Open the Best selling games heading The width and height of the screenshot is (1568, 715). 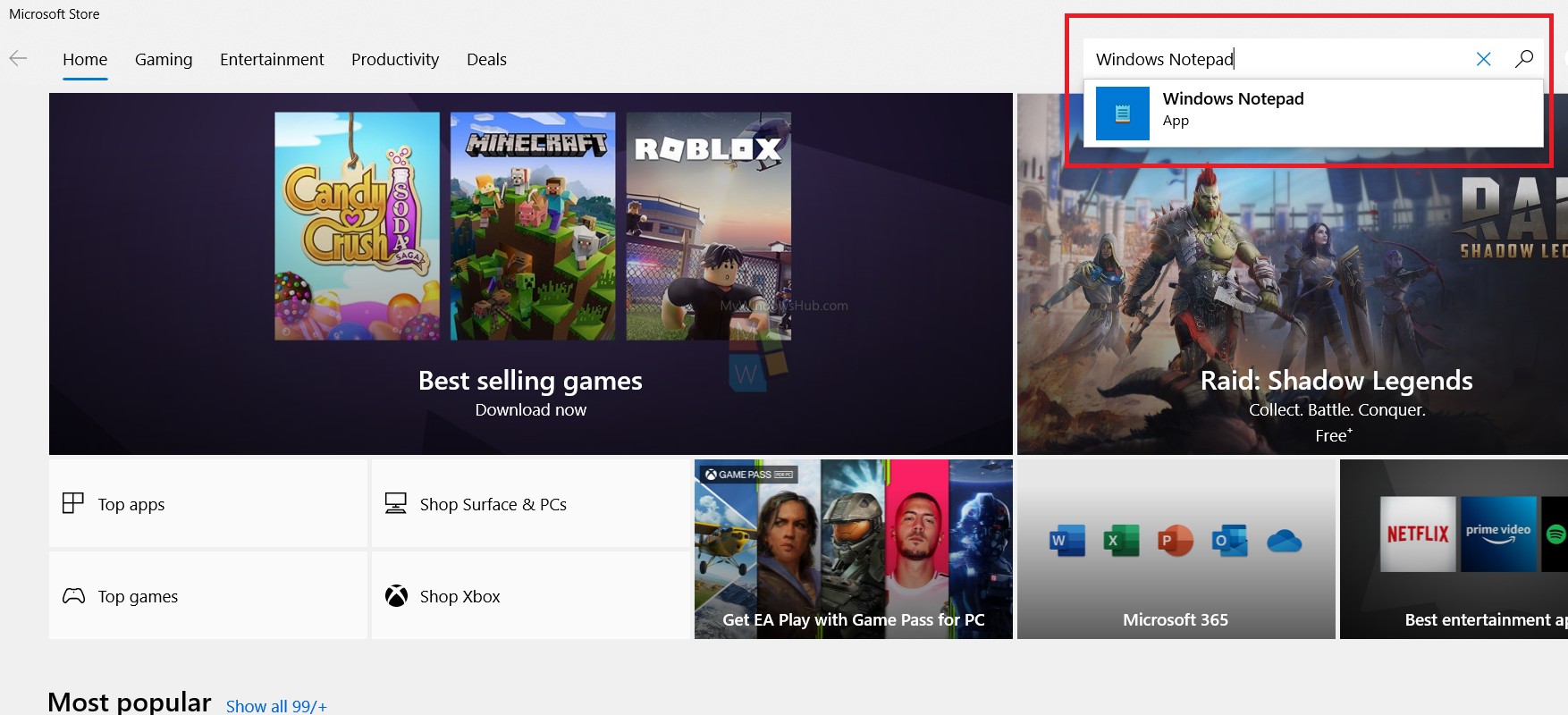(530, 381)
